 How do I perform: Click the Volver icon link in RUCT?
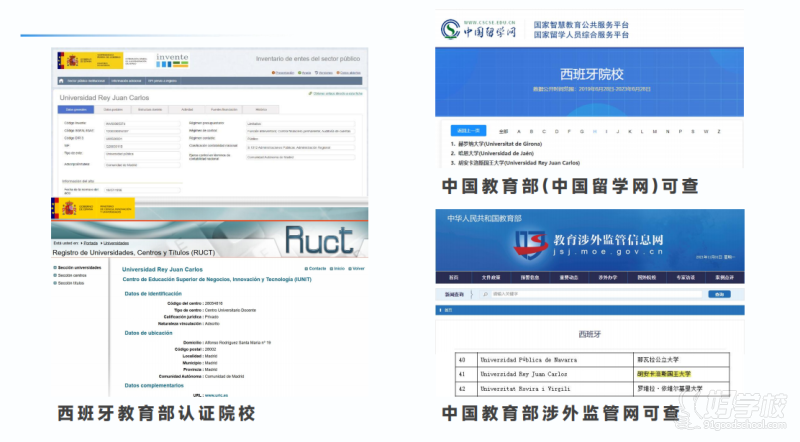pos(356,269)
